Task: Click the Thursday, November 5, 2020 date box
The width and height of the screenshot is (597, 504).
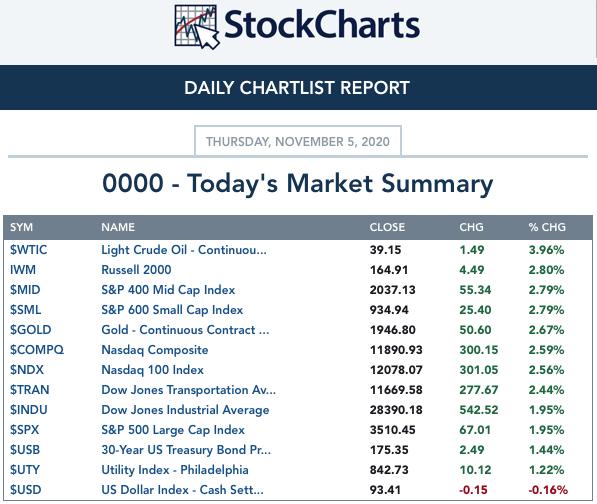Action: 298,141
